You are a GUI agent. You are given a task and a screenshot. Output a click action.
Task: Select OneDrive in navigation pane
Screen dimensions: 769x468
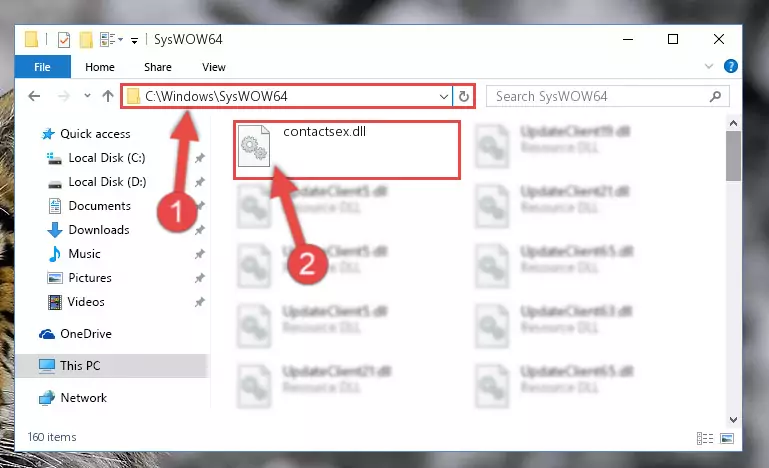point(75,334)
